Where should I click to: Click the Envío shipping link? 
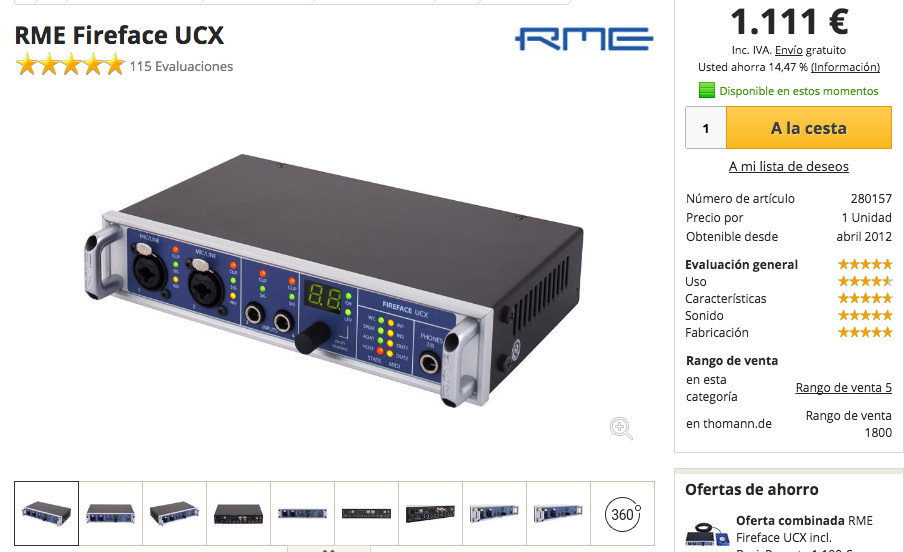pos(789,50)
